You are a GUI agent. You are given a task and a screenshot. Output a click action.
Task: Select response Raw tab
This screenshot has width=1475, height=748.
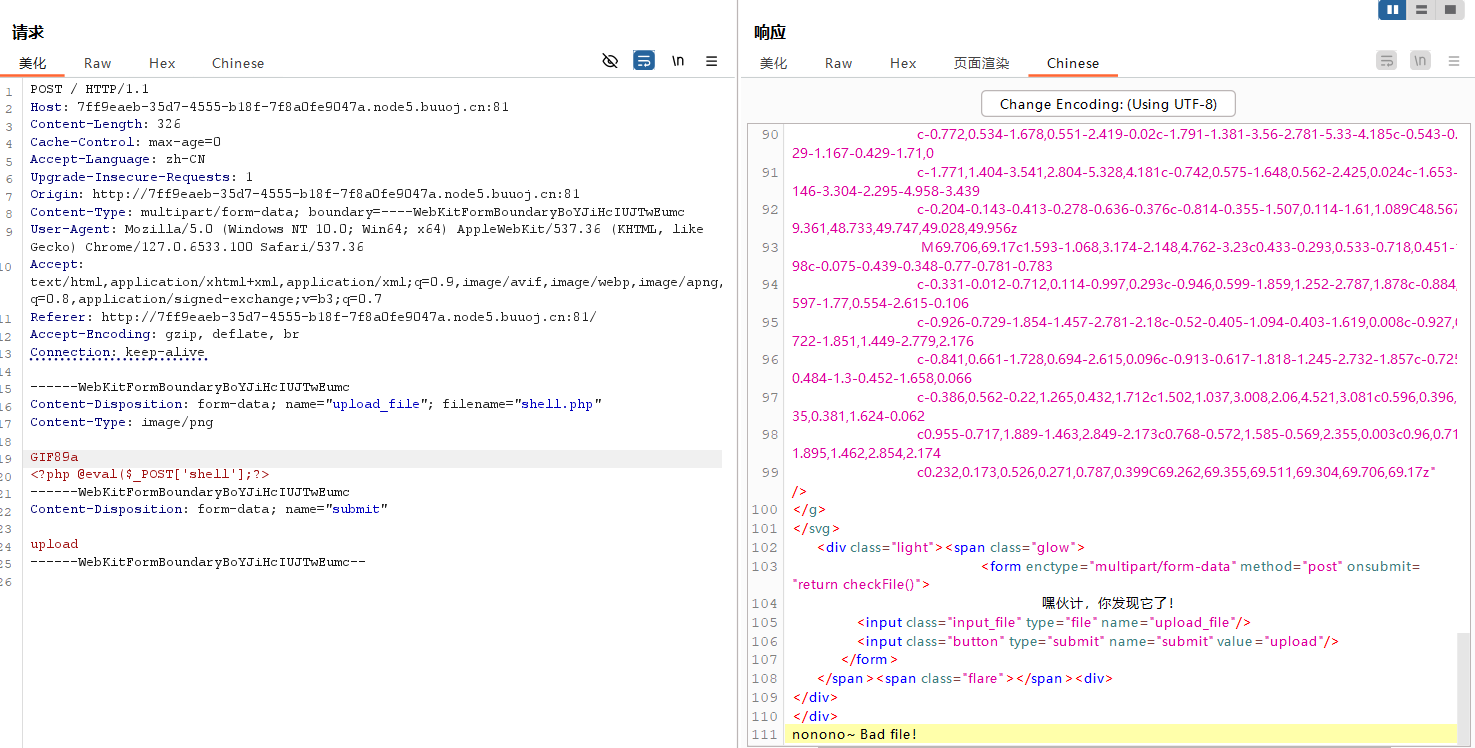click(839, 63)
